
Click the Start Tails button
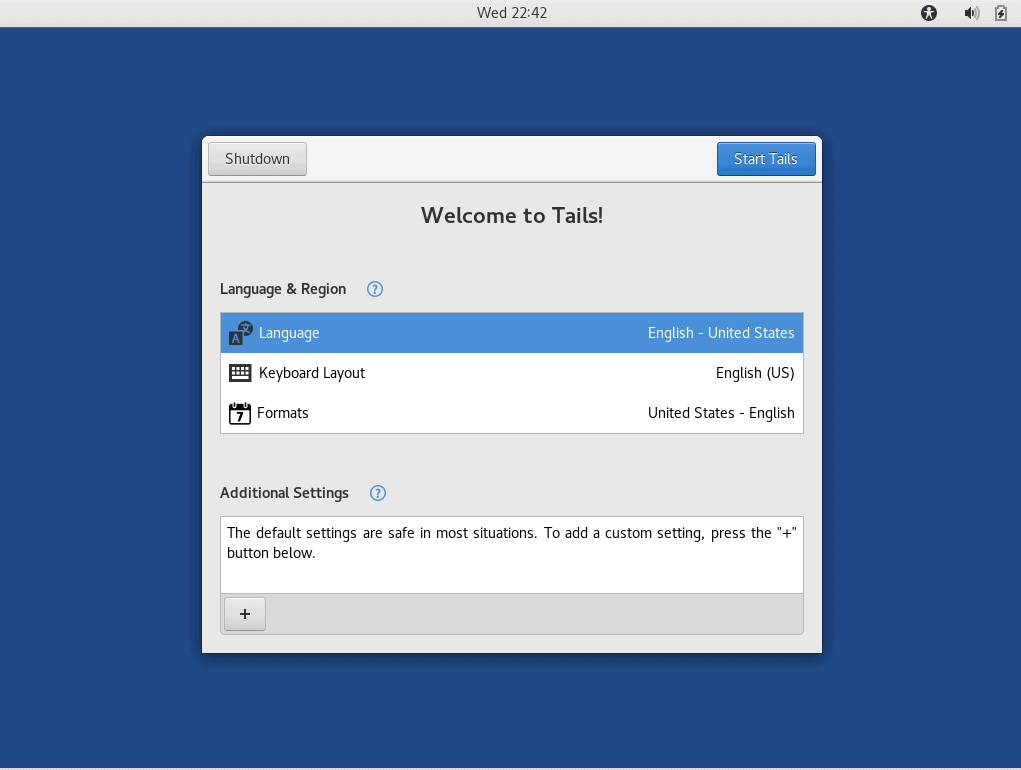click(766, 159)
